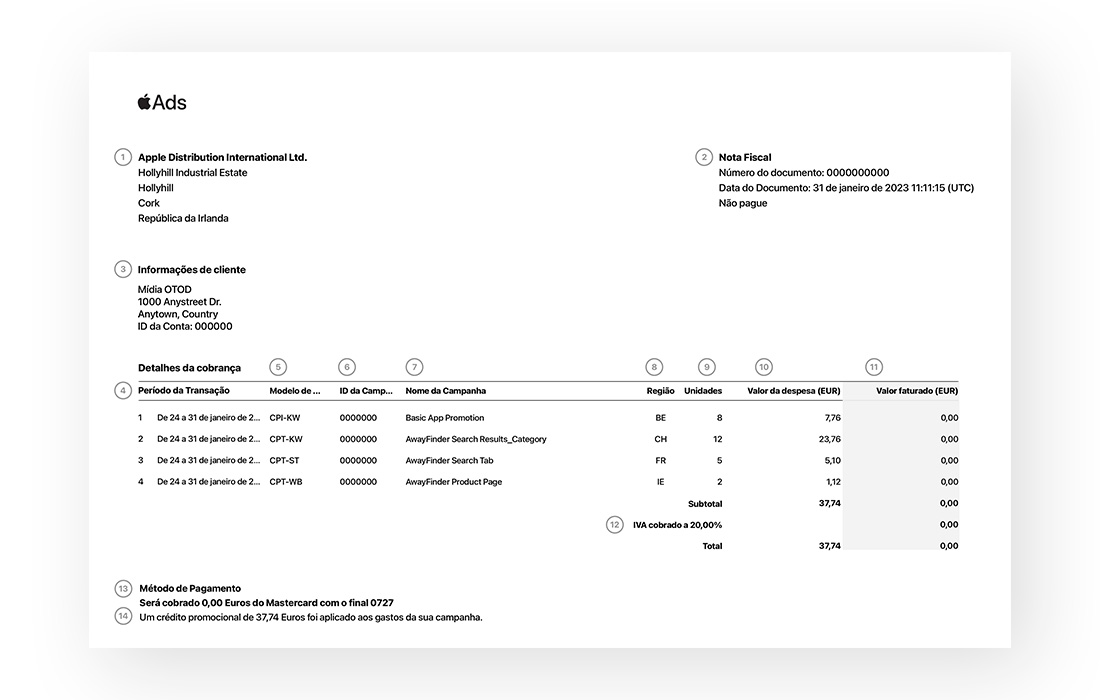Select the AwayFinder Search Tab row

(x=449, y=461)
